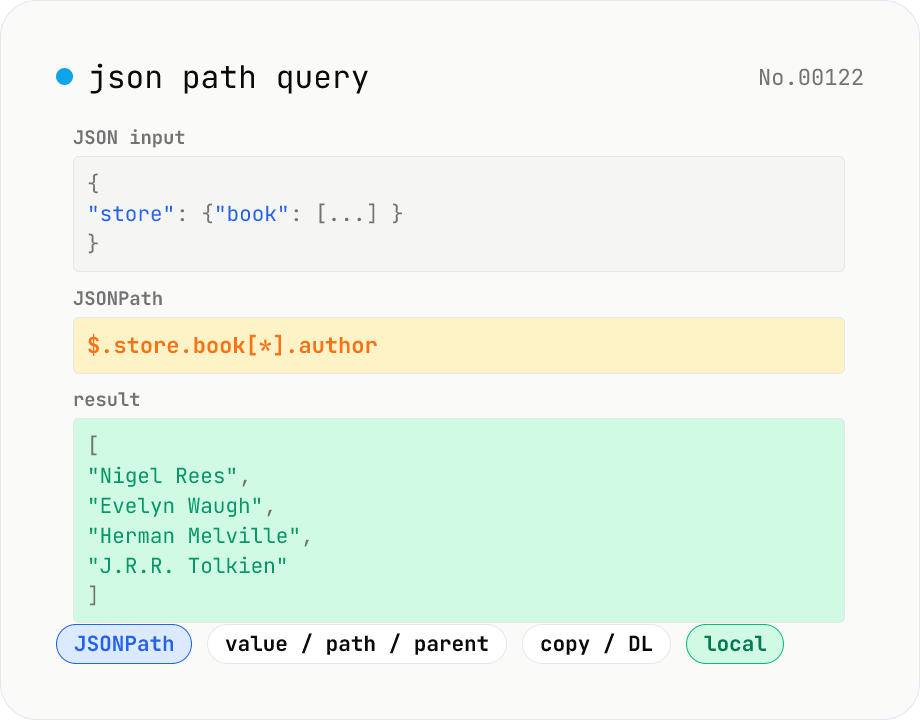The width and height of the screenshot is (920, 720).
Task: Select the green local tag
Action: coord(735,644)
